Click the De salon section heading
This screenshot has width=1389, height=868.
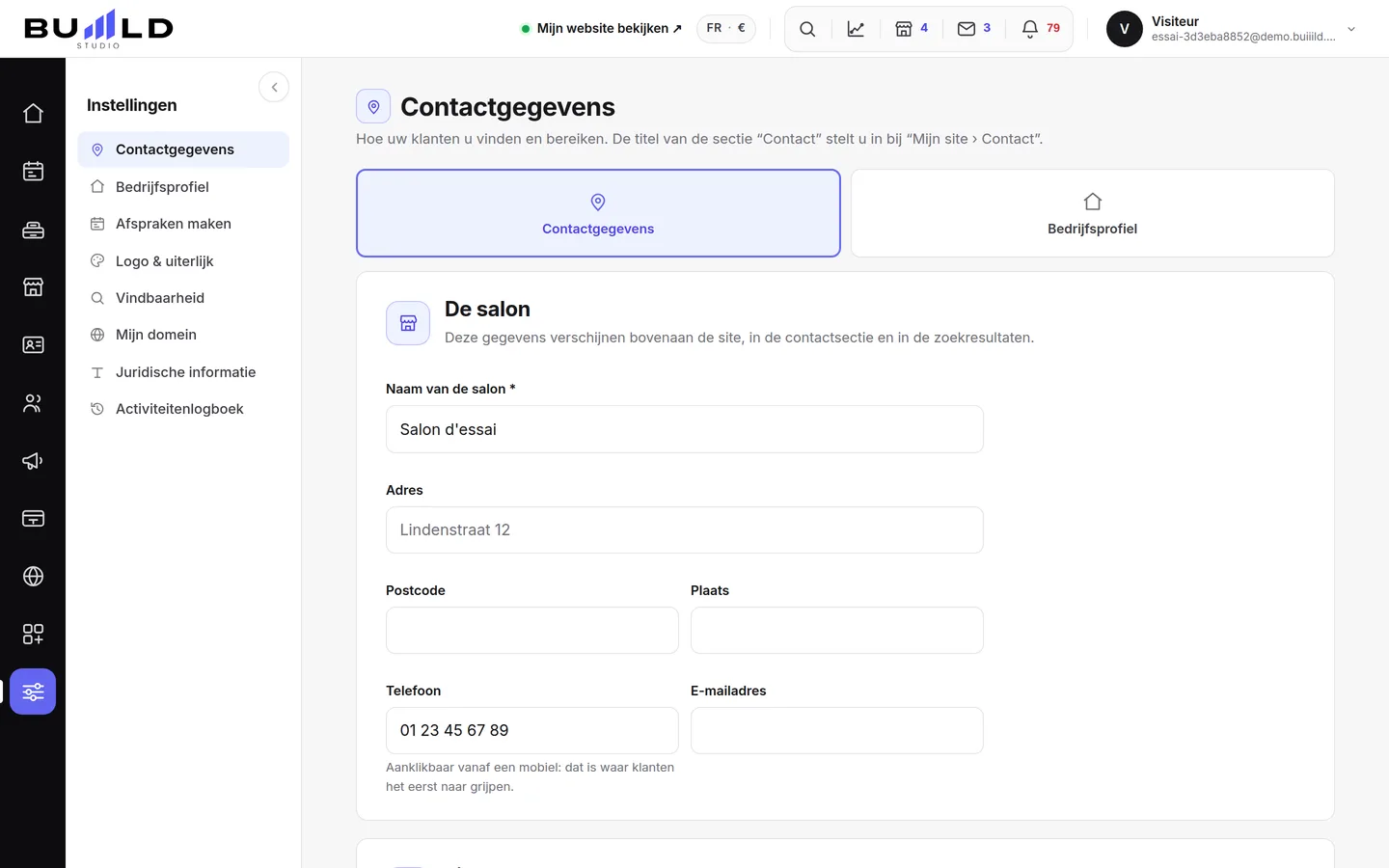[x=487, y=310]
